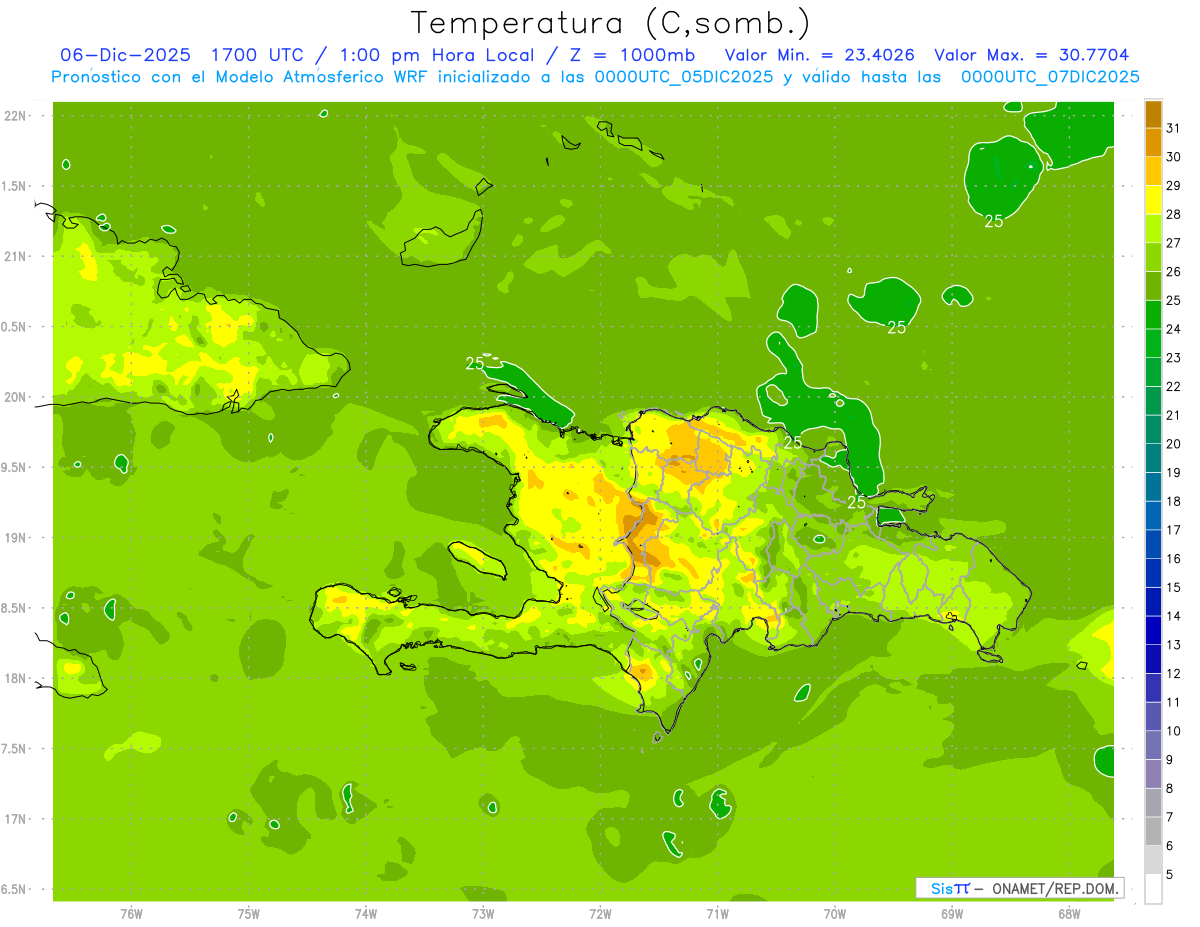The width and height of the screenshot is (1200, 927).
Task: Click the gray legend swatch between 6 and 7
Action: pyautogui.click(x=1153, y=831)
